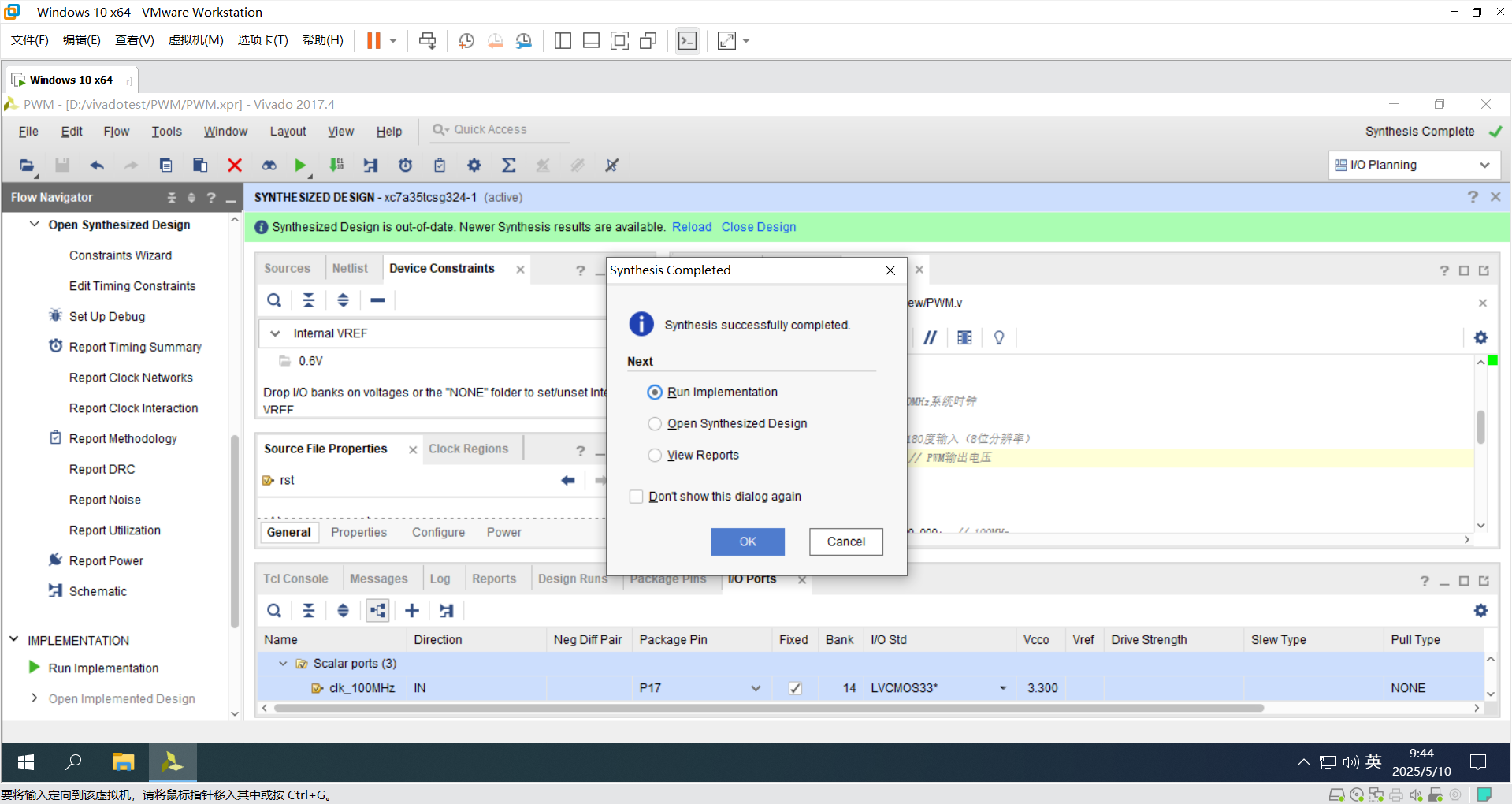Collapse the IMPLEMENTATION section

click(14, 640)
